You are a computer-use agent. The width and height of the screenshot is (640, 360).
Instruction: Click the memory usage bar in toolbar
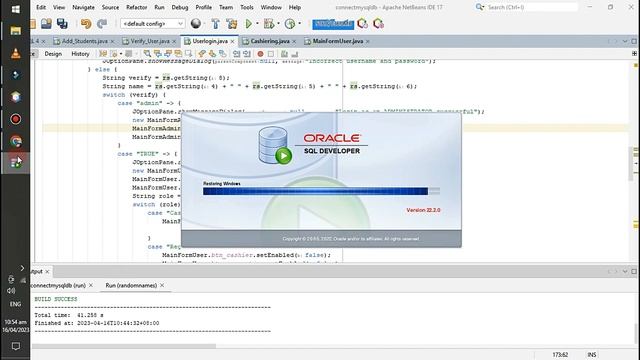coord(333,24)
